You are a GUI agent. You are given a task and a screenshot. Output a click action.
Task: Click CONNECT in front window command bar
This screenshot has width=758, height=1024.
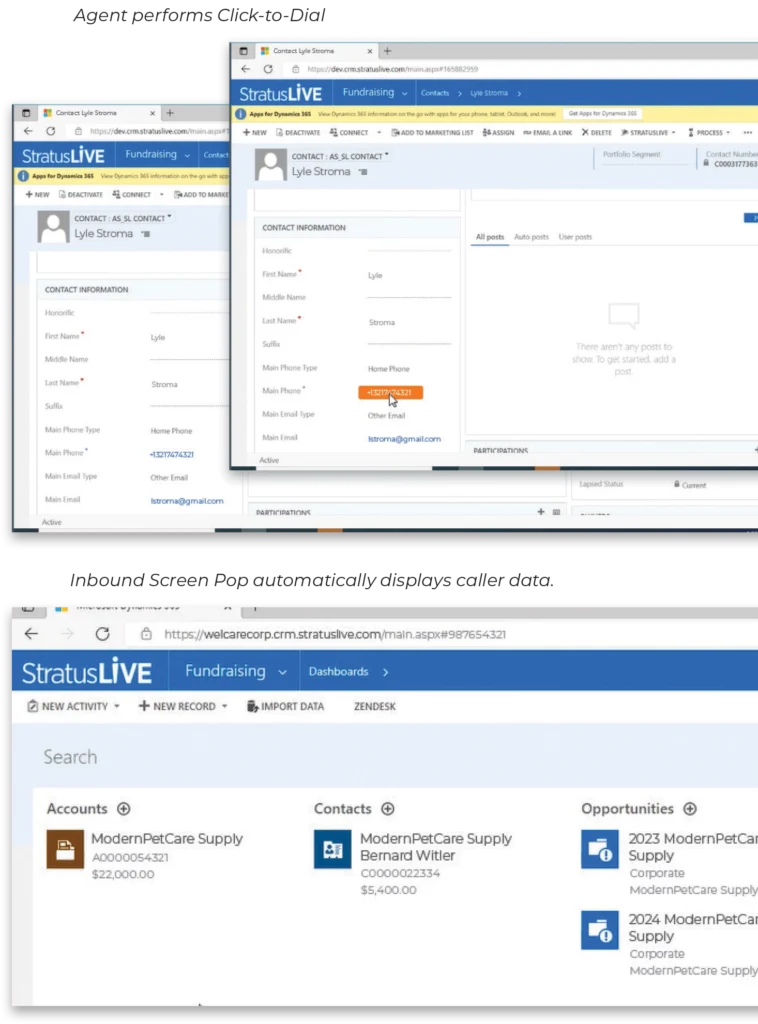[x=349, y=133]
